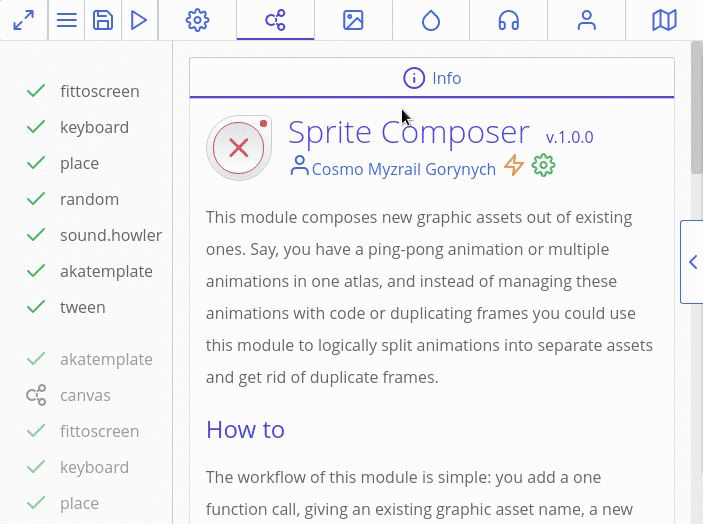Open the UI styles droplet tab
Screen dimensions: 703x524
[x=431, y=20]
